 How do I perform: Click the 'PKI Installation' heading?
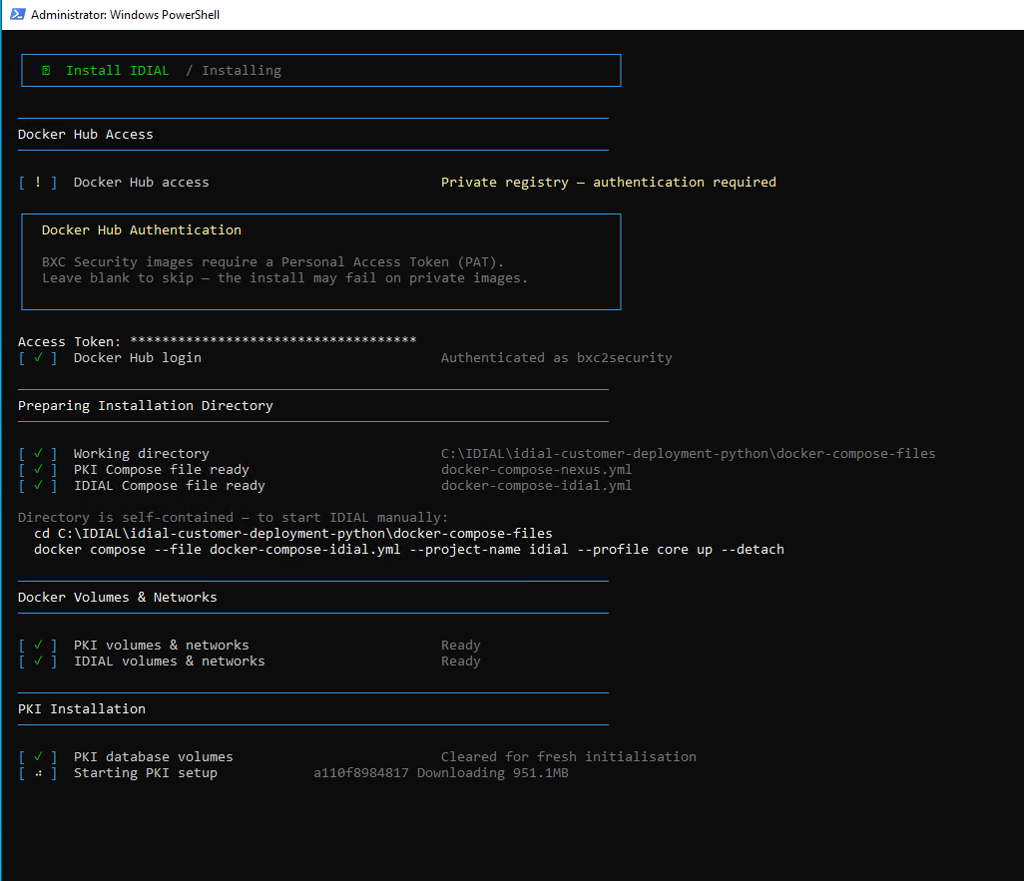tap(82, 709)
